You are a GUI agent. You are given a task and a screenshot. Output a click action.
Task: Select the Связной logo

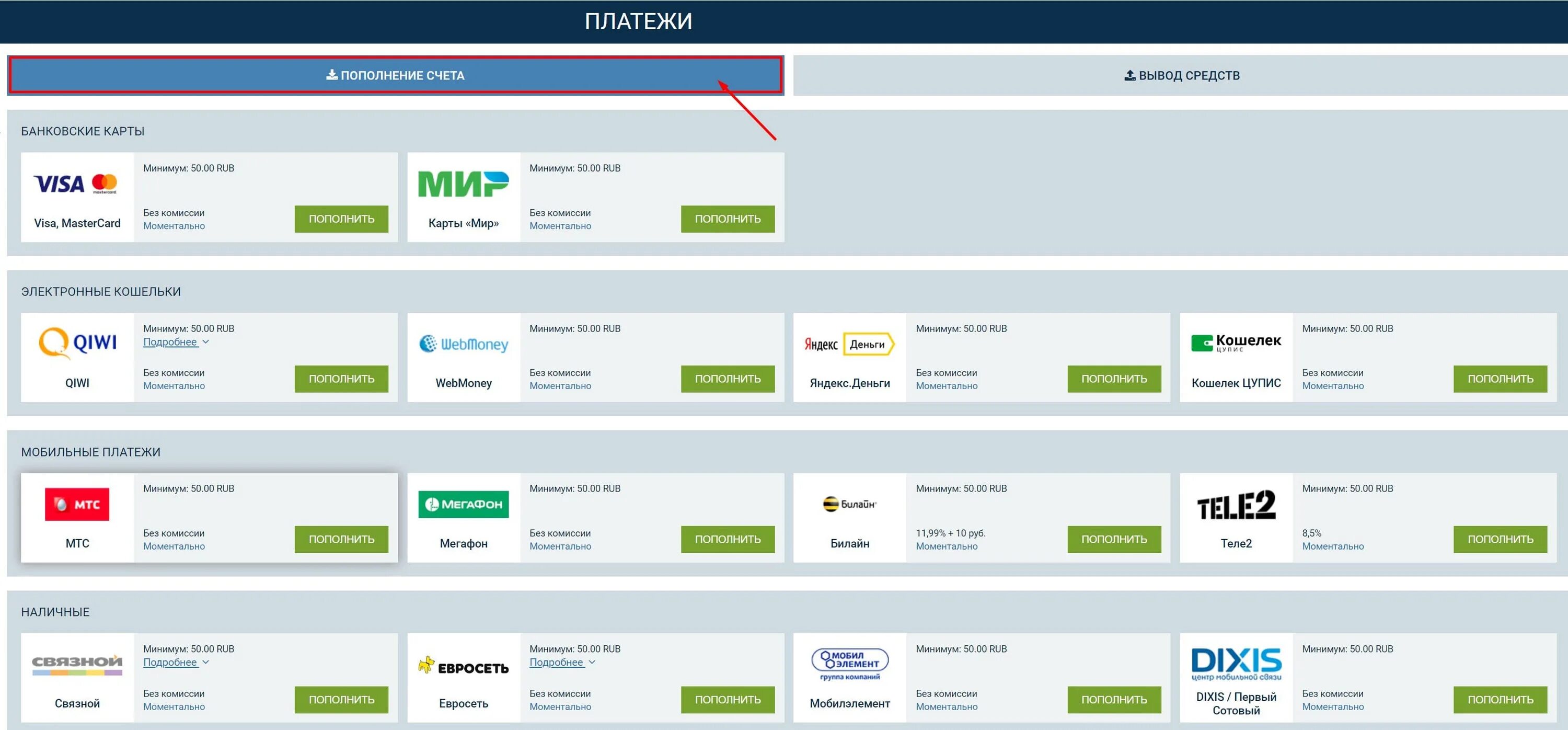(77, 665)
